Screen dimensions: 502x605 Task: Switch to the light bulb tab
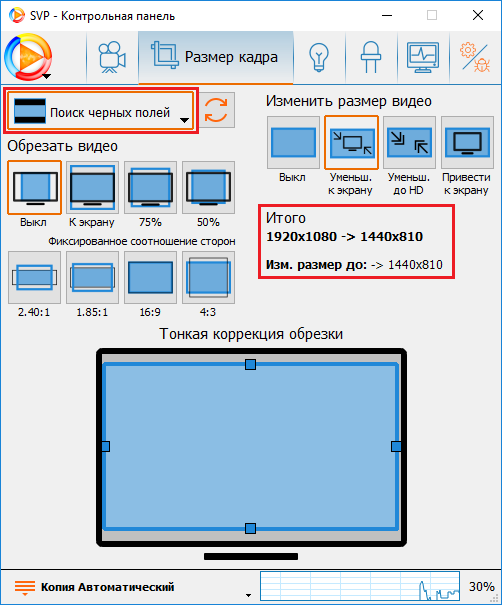point(319,57)
